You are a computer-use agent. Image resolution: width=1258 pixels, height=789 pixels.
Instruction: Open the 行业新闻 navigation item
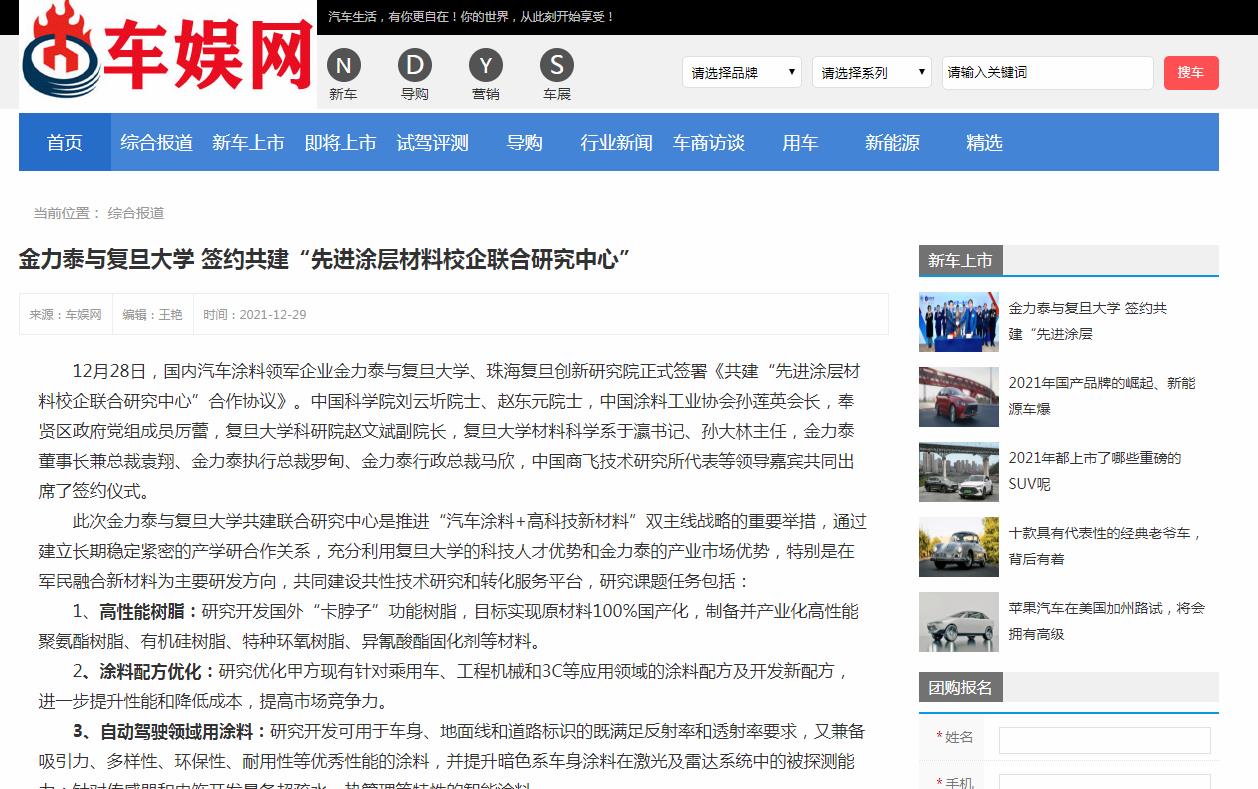point(617,142)
